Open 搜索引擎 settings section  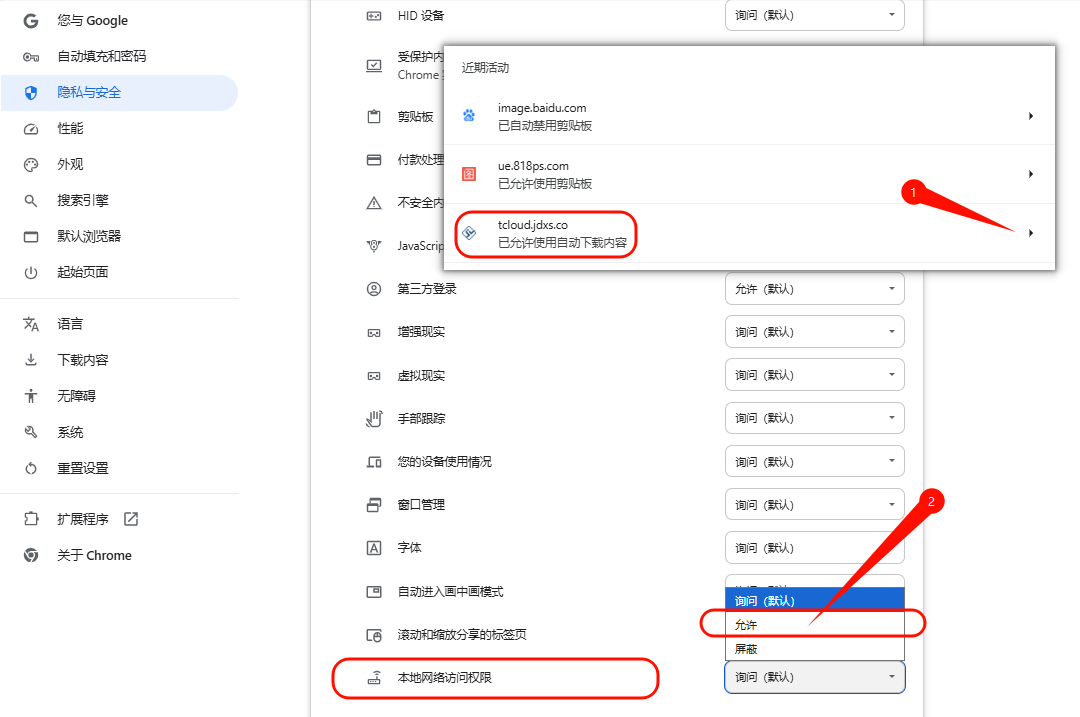point(83,201)
